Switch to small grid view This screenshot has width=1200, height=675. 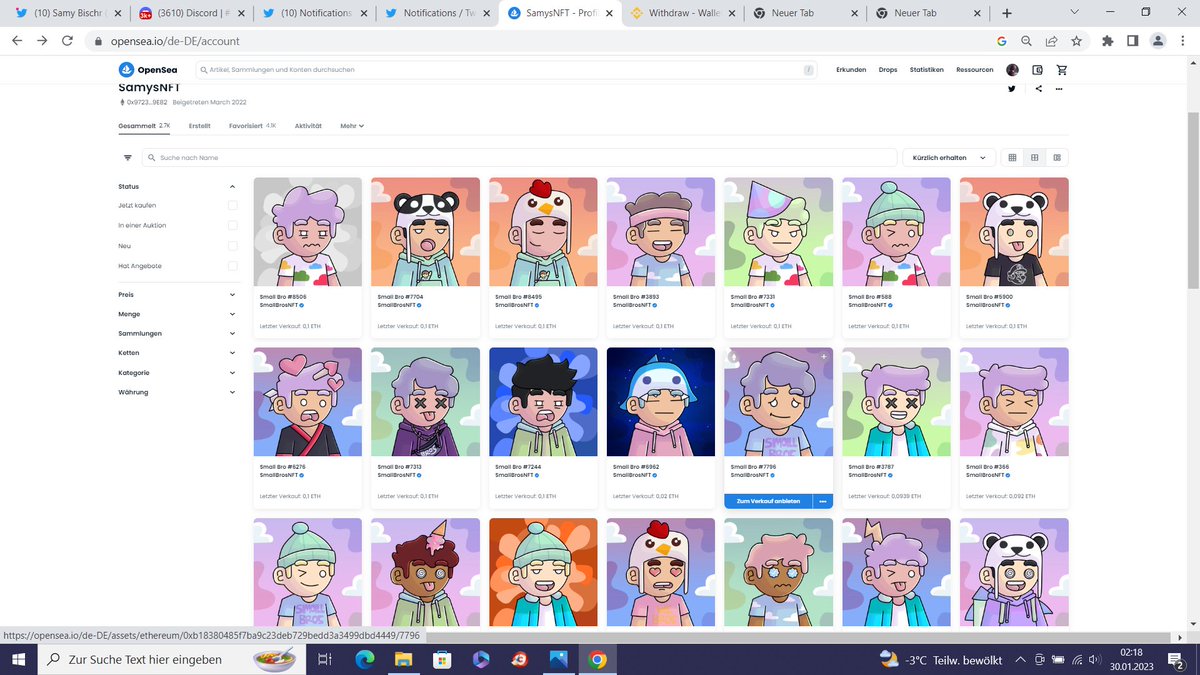tap(1012, 158)
